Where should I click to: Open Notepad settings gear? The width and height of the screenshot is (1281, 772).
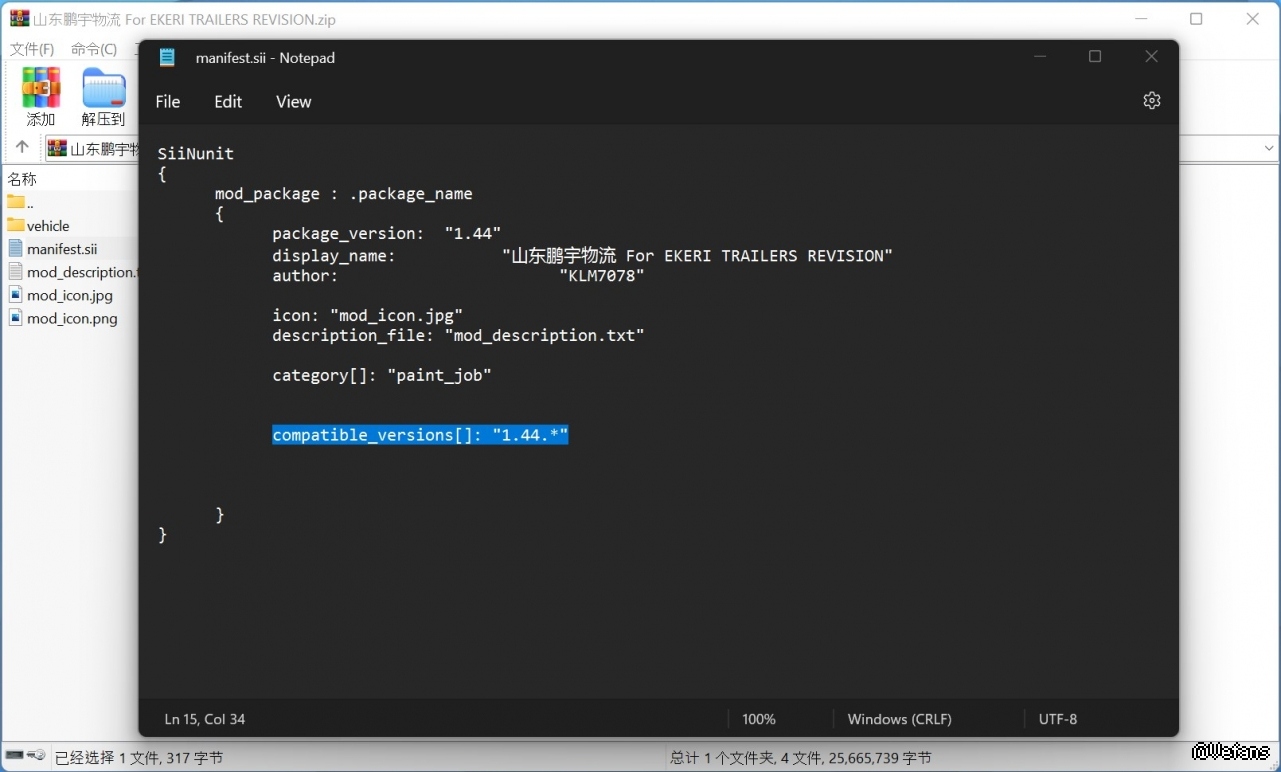1152,101
